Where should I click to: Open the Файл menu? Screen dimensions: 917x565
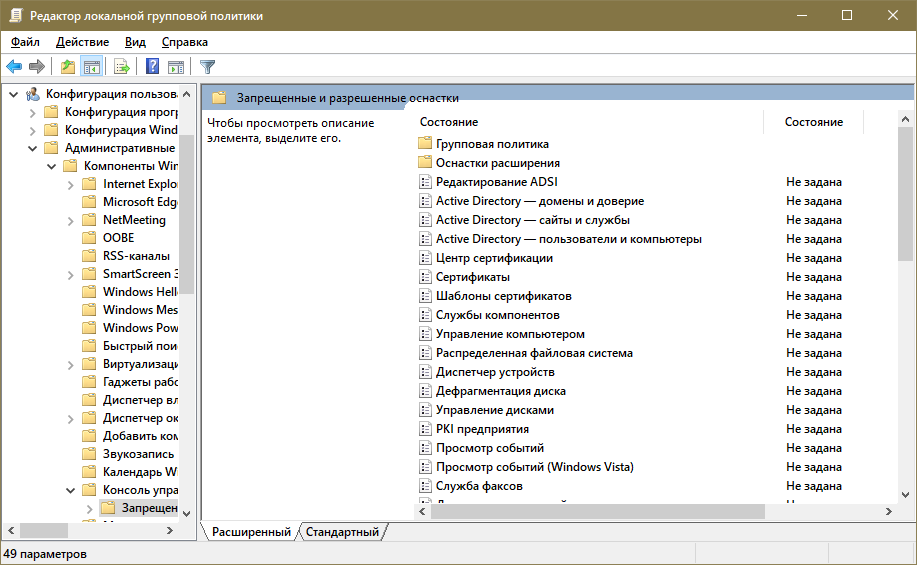pyautogui.click(x=25, y=42)
